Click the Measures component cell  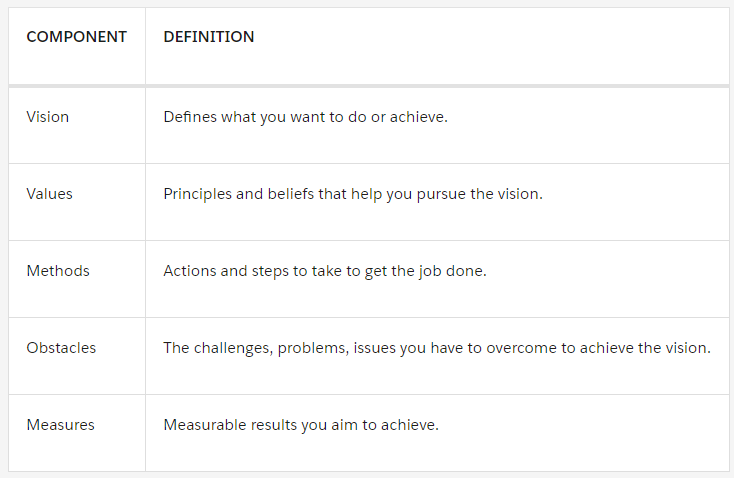point(60,424)
